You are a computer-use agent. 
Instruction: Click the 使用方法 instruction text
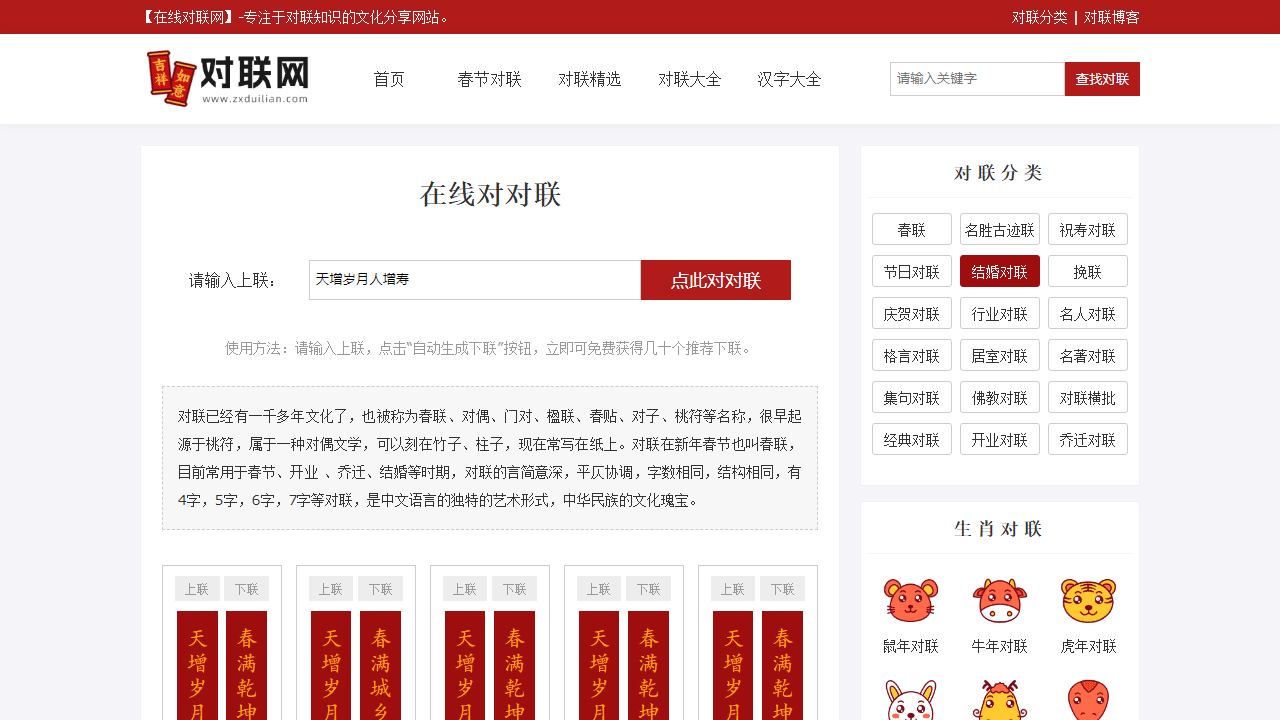click(x=490, y=348)
